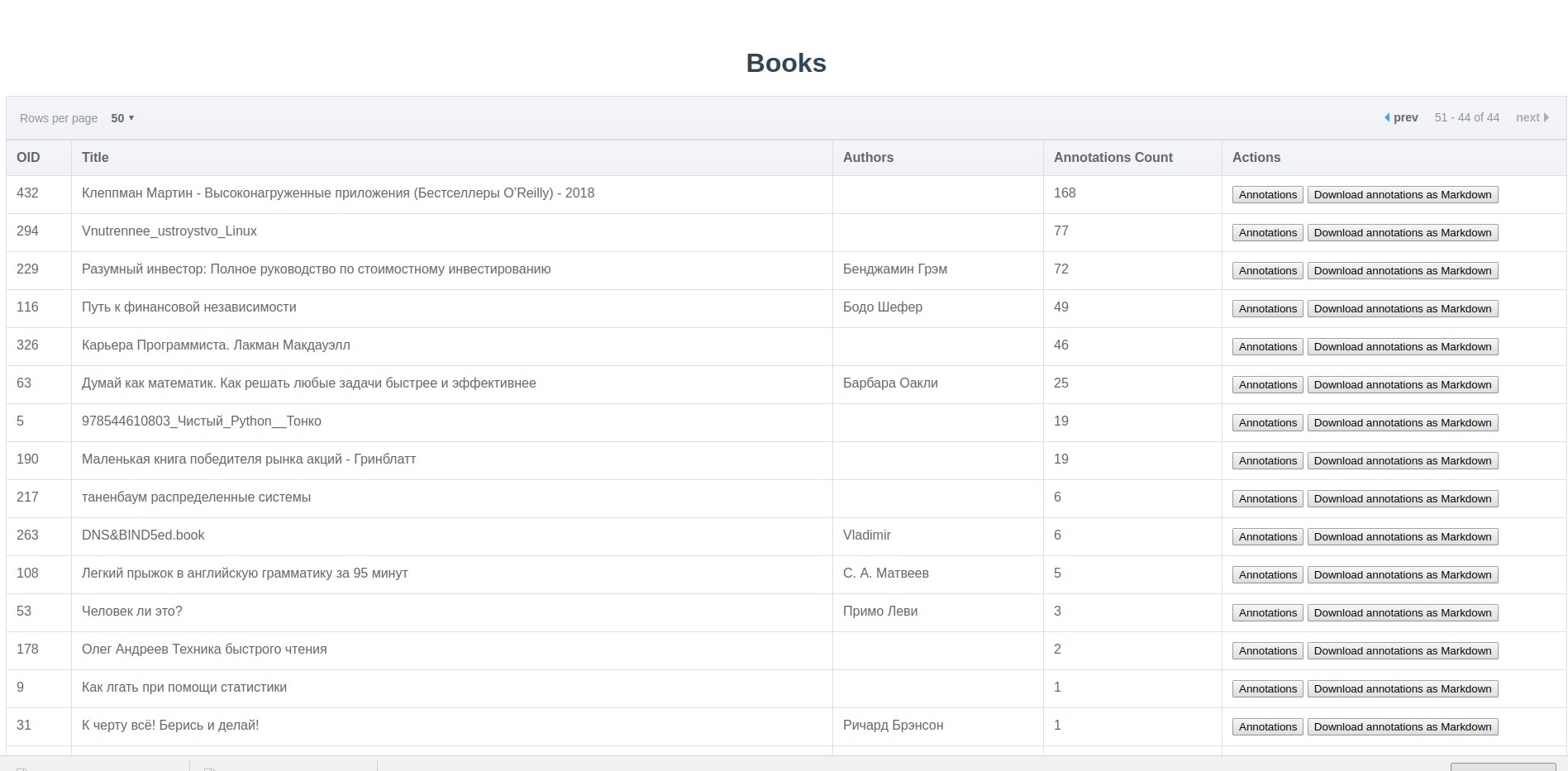The height and width of the screenshot is (771, 1568).
Task: Open Annotations for book OID 432
Action: coord(1267,195)
